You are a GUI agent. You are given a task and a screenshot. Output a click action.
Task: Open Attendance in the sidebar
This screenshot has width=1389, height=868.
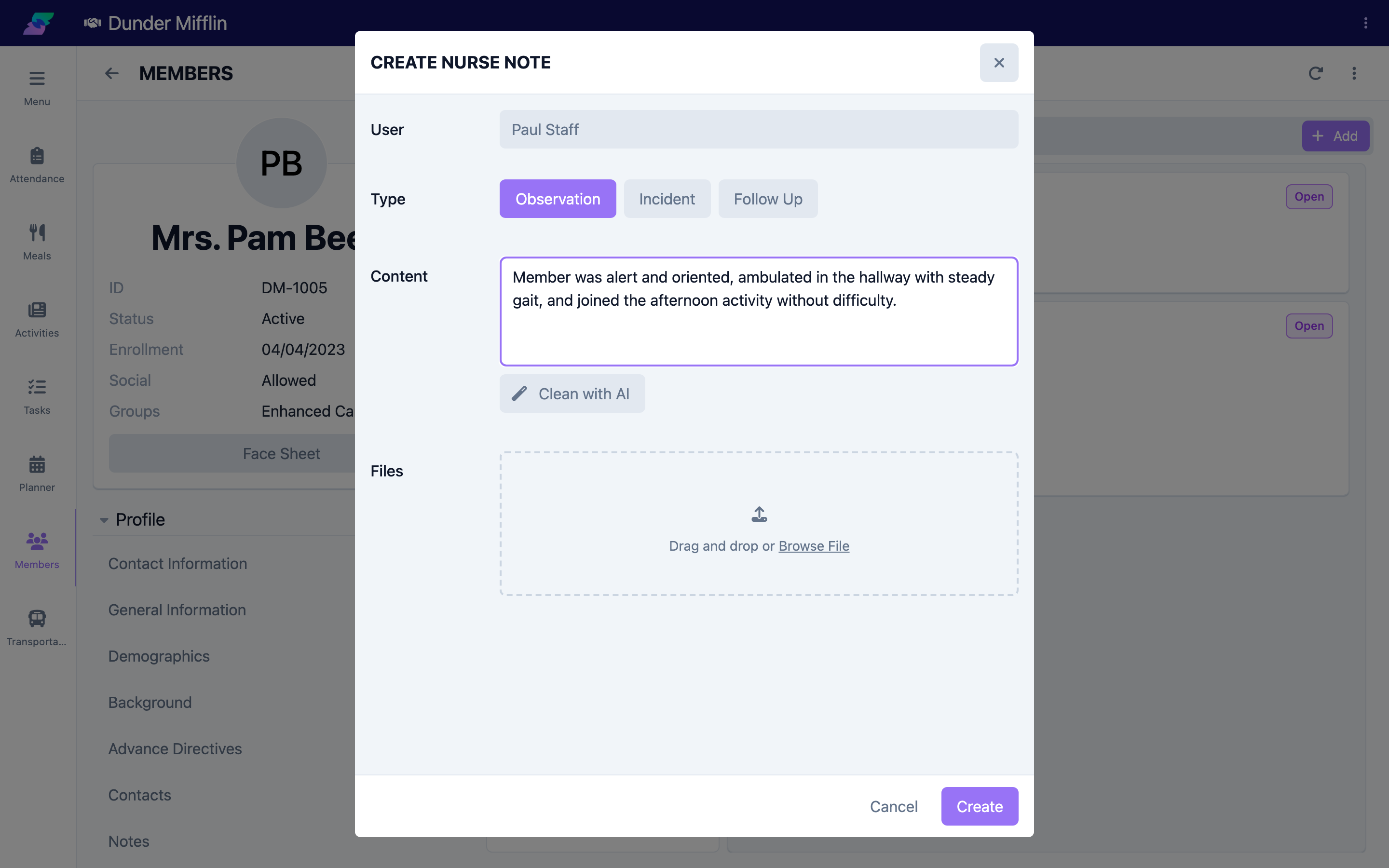tap(37, 165)
